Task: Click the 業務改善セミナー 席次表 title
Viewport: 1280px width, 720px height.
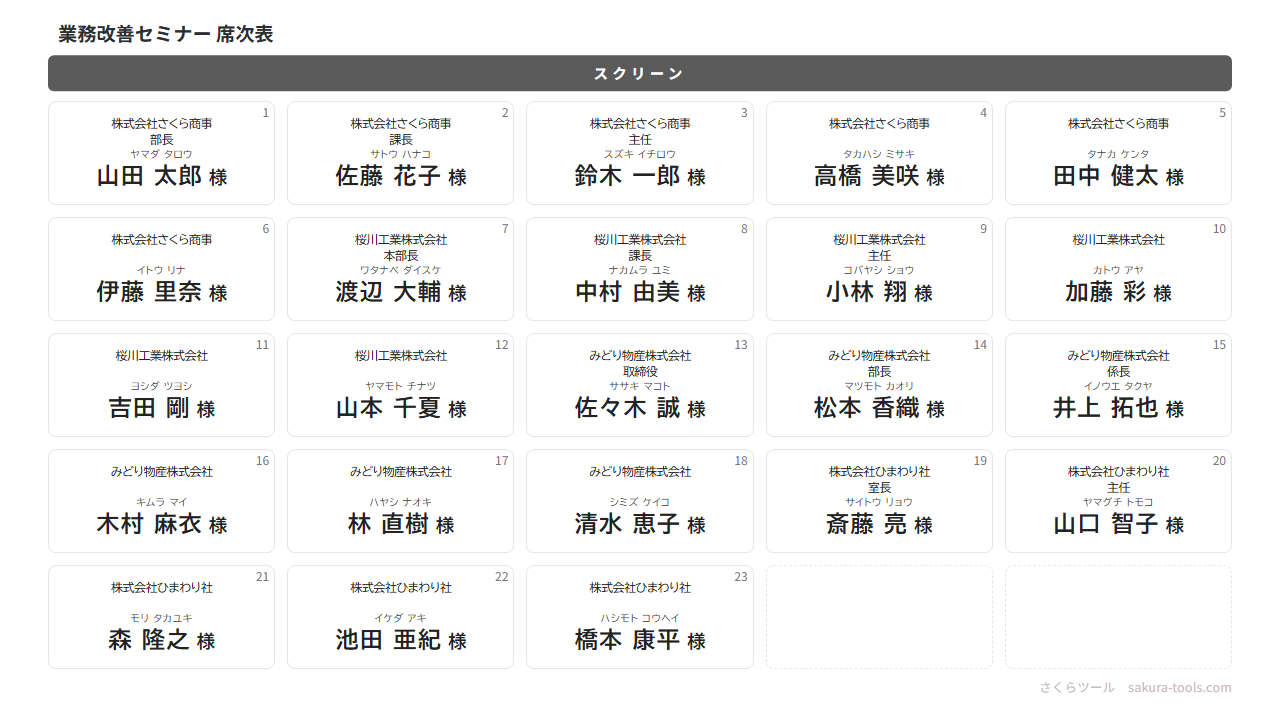Action: [x=166, y=34]
